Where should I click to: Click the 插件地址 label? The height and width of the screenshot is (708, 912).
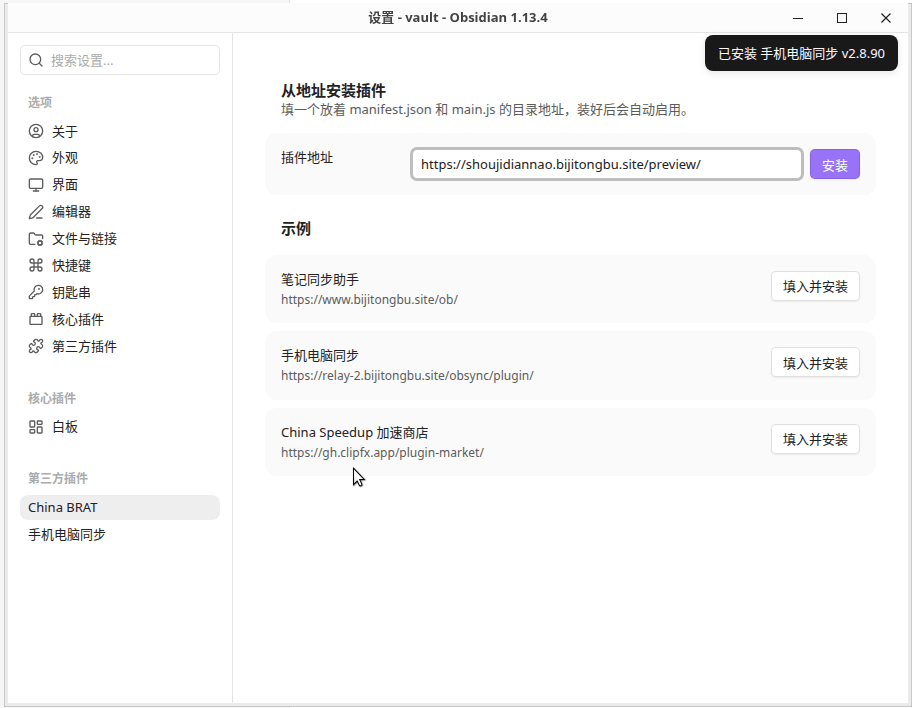pyautogui.click(x=307, y=158)
